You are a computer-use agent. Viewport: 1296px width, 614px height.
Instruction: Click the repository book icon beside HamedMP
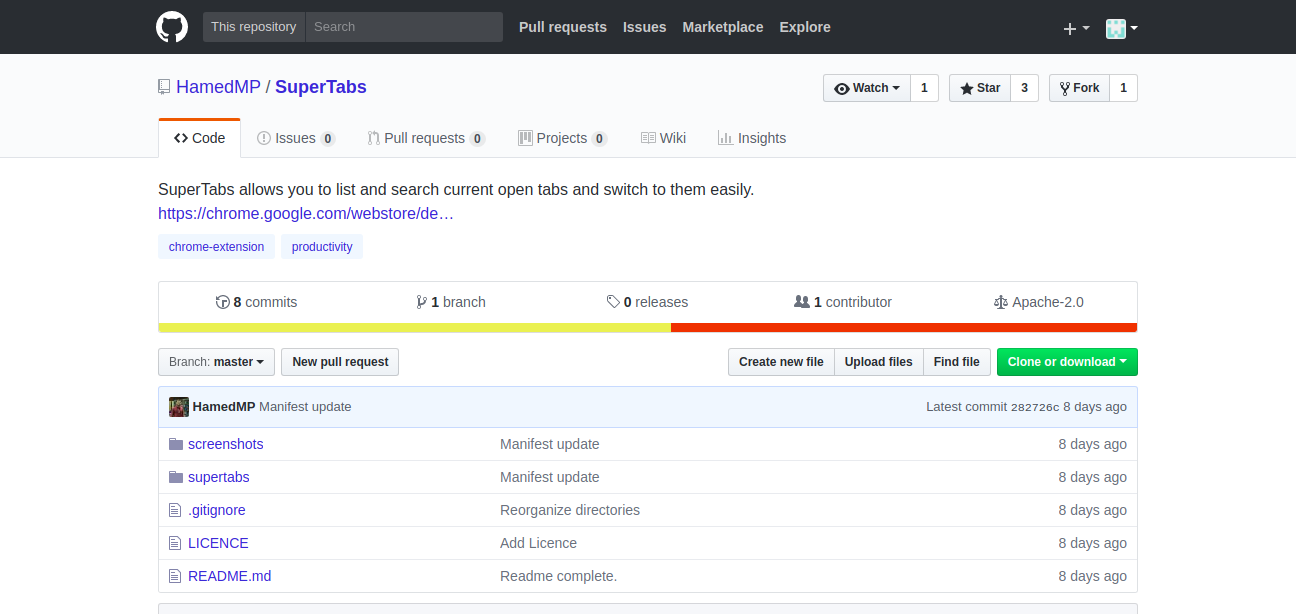point(164,87)
